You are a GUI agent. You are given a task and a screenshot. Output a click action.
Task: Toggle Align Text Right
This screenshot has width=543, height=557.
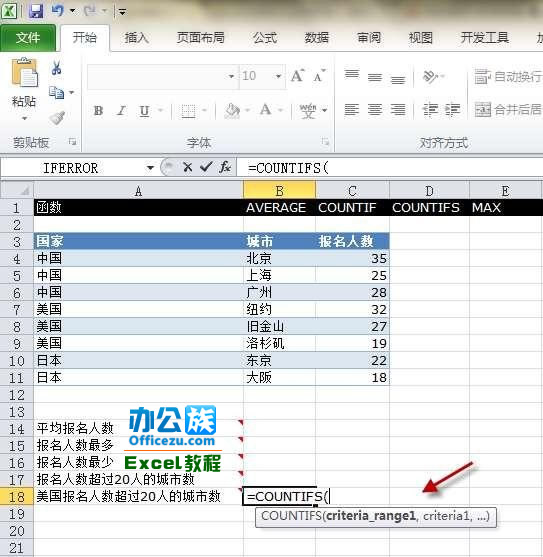tap(398, 110)
